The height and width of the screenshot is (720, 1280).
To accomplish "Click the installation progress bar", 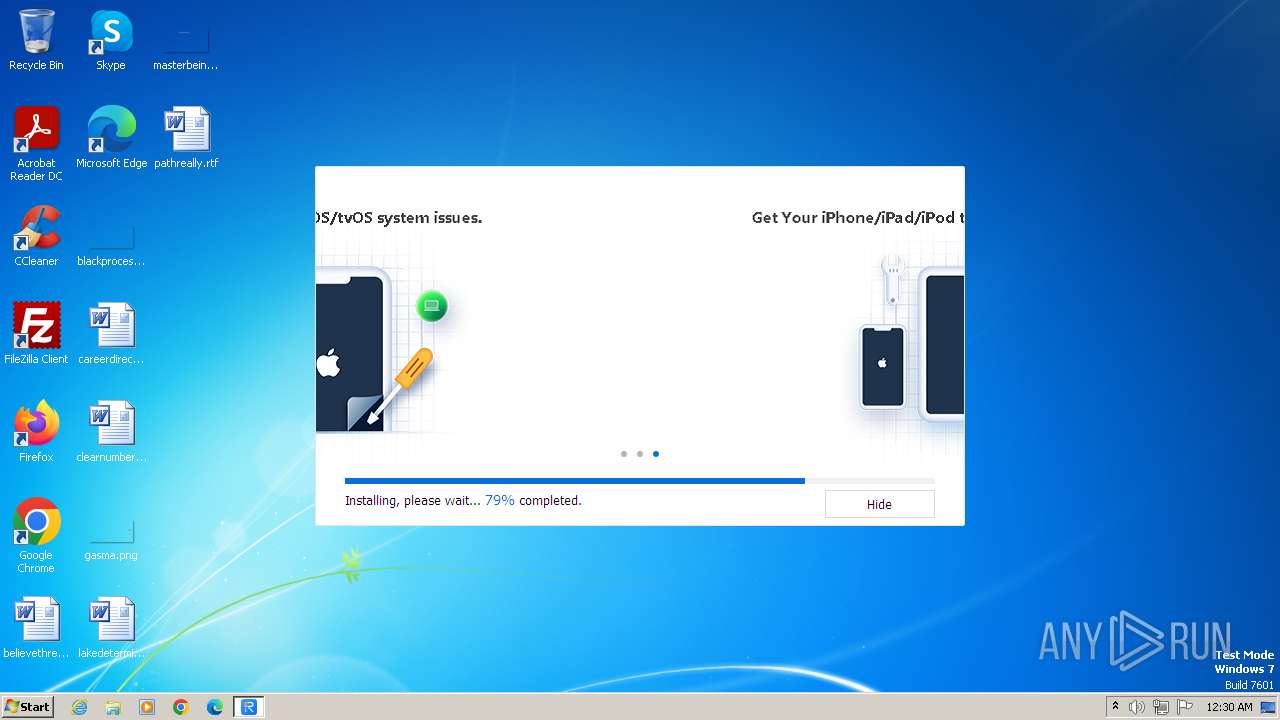I will pyautogui.click(x=640, y=481).
